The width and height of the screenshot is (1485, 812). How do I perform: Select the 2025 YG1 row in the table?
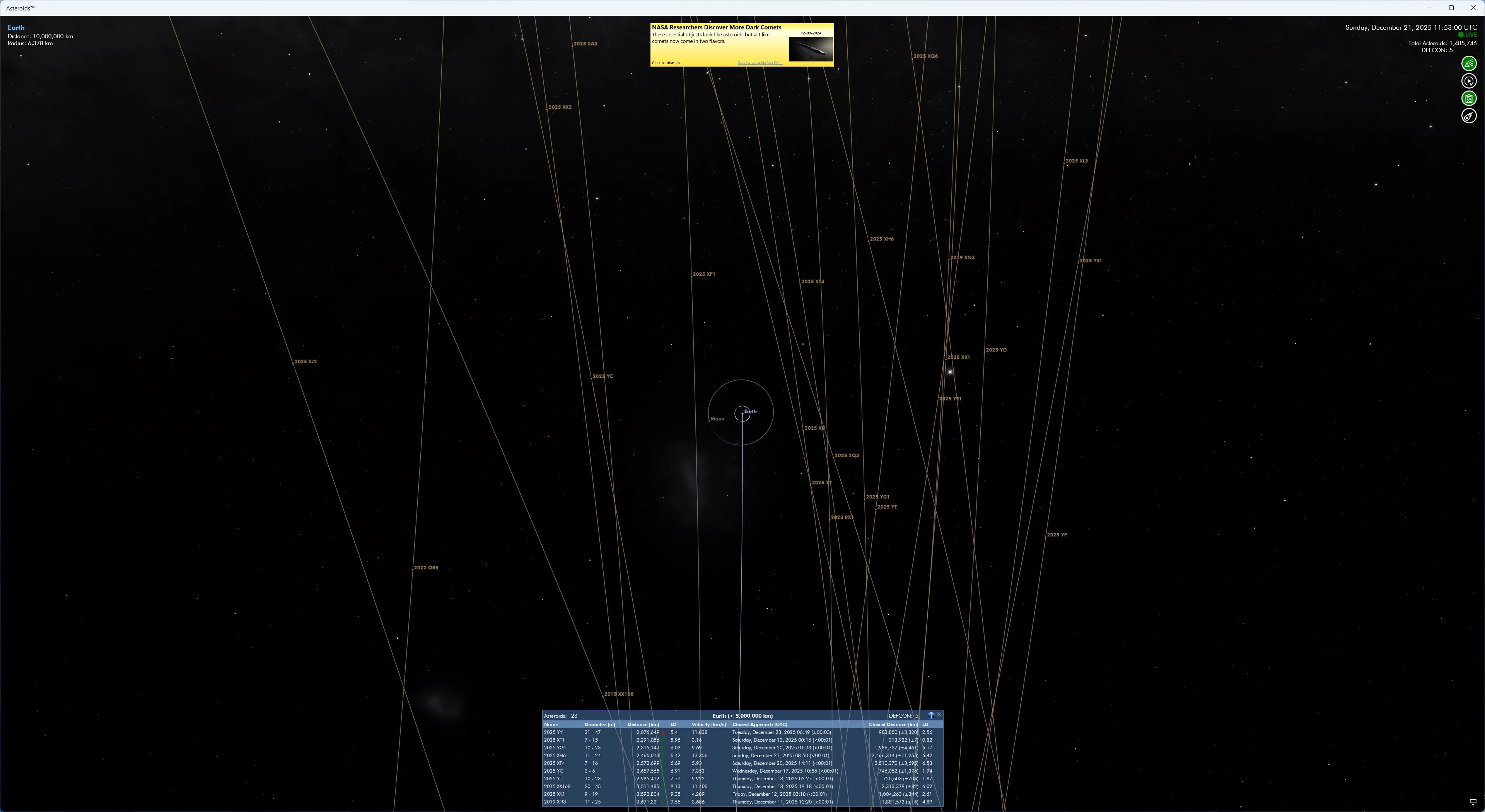point(742,747)
